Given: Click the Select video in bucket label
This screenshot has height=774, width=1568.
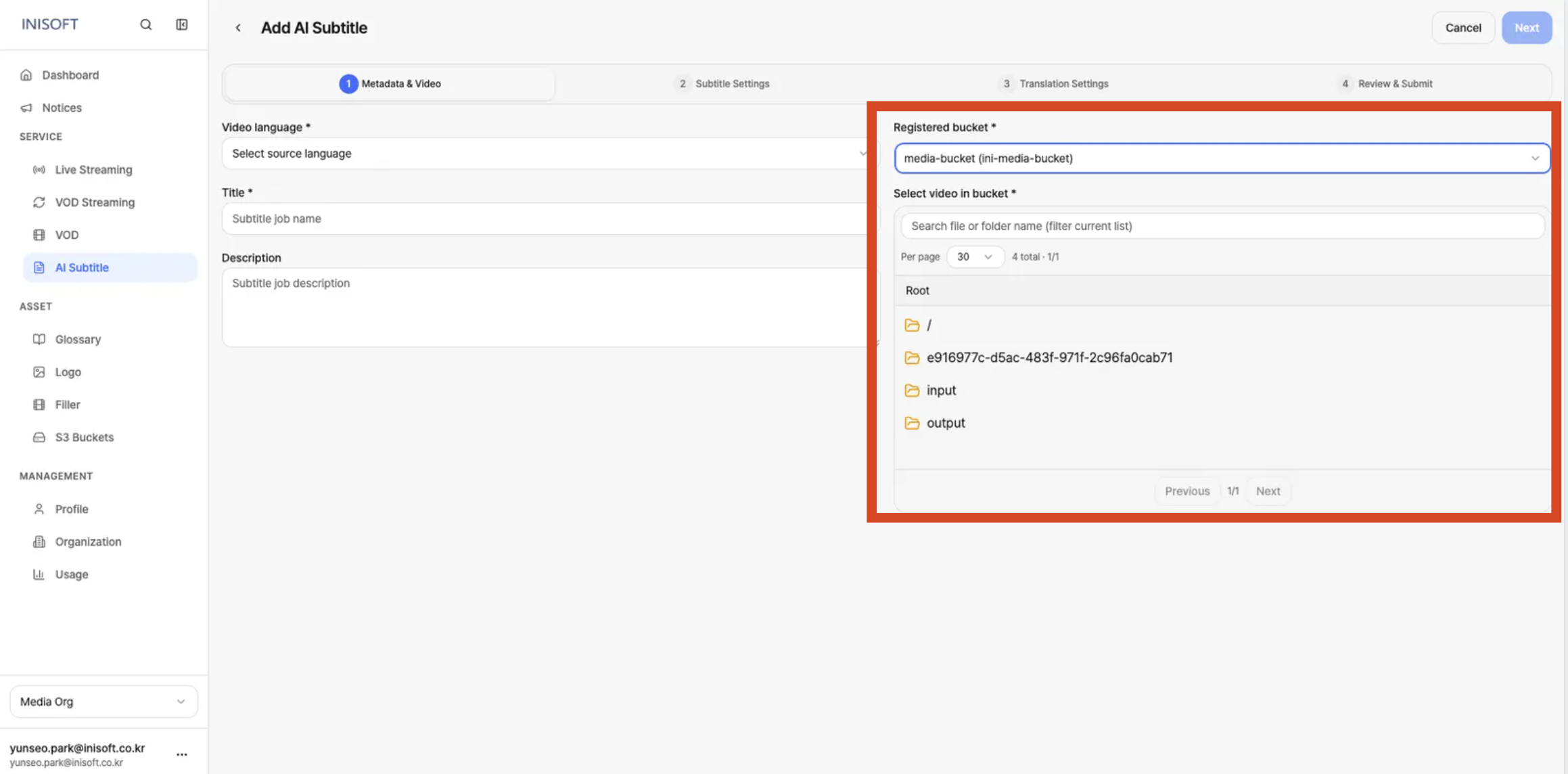Looking at the screenshot, I should (954, 193).
